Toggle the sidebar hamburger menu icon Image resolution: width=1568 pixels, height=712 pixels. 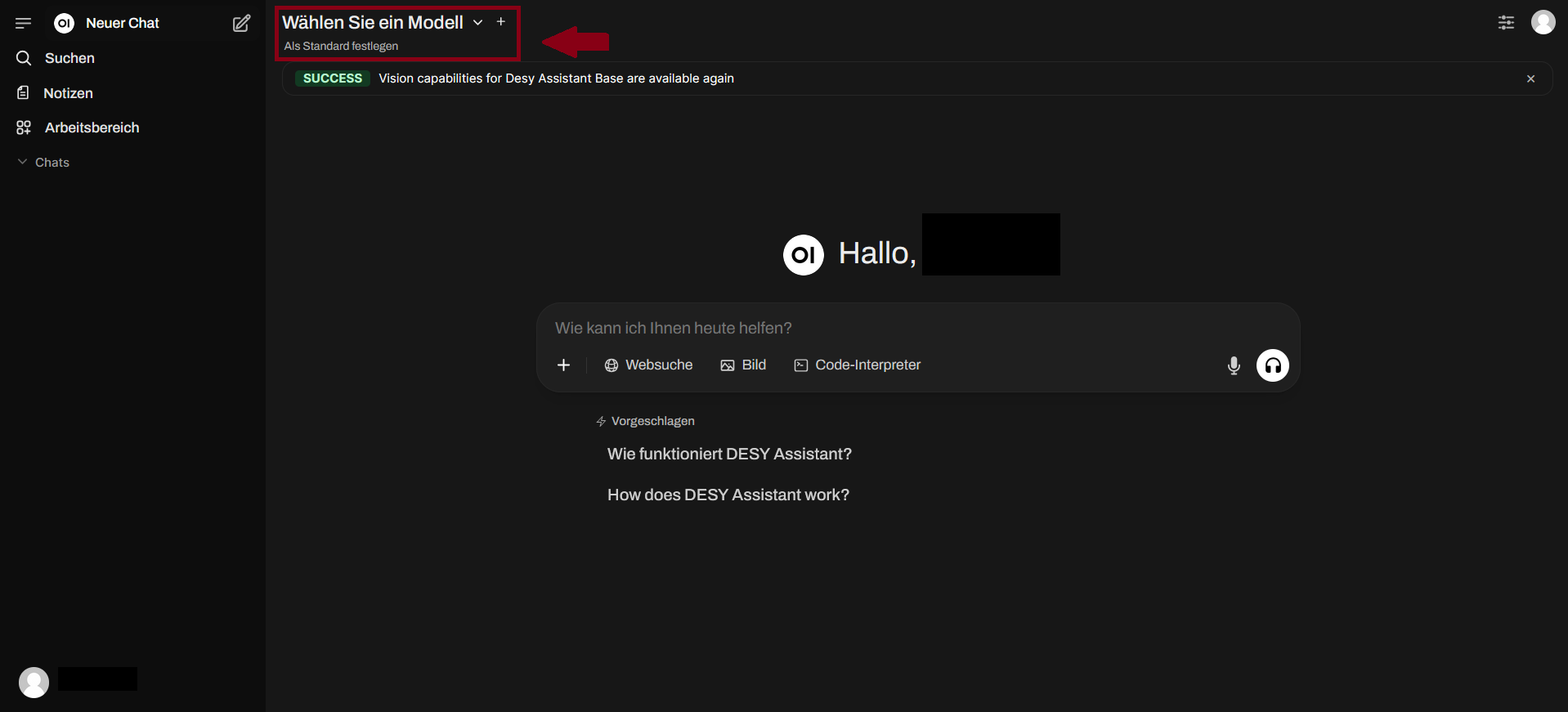coord(23,23)
